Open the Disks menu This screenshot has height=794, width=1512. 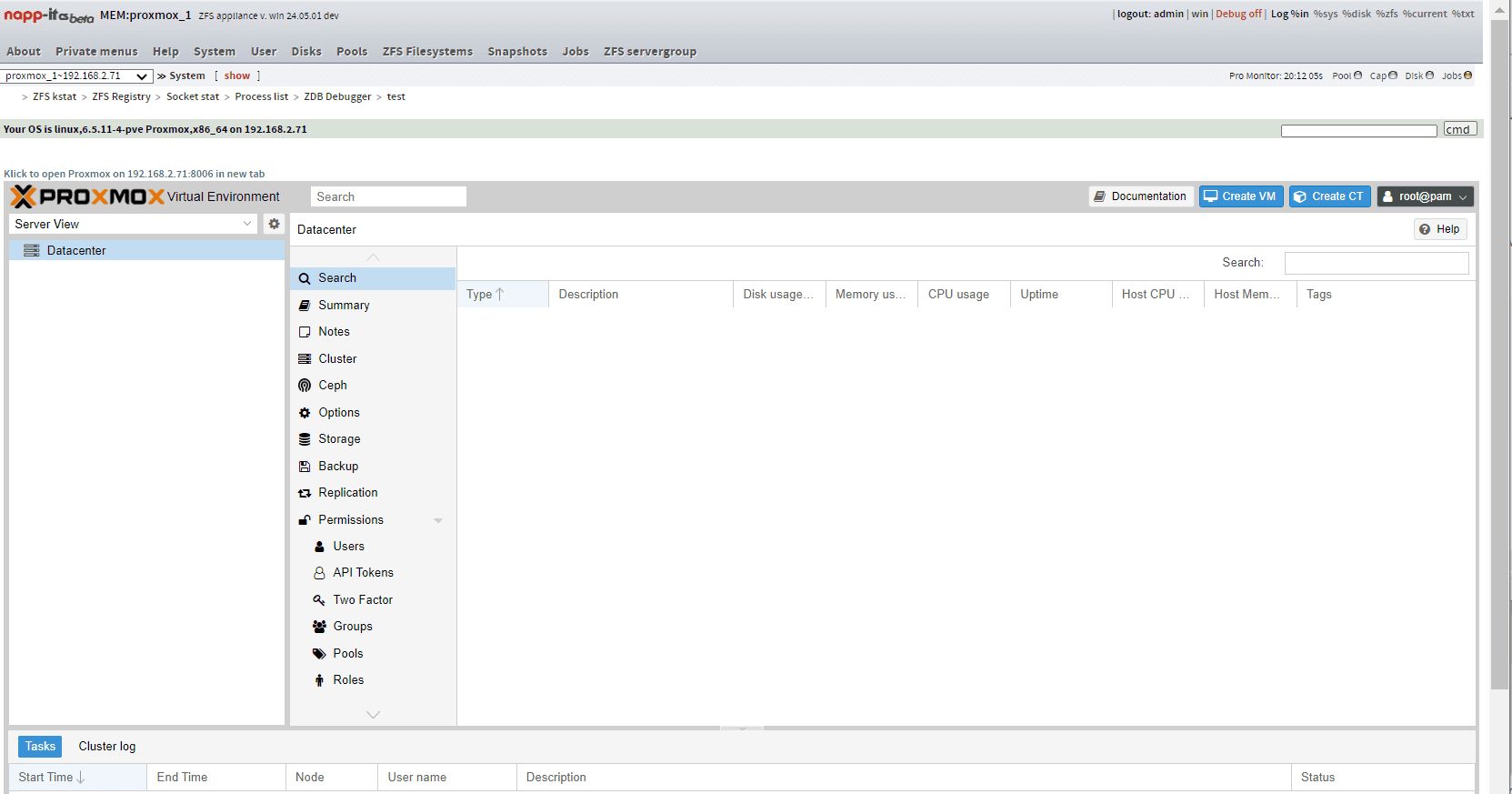tap(306, 52)
